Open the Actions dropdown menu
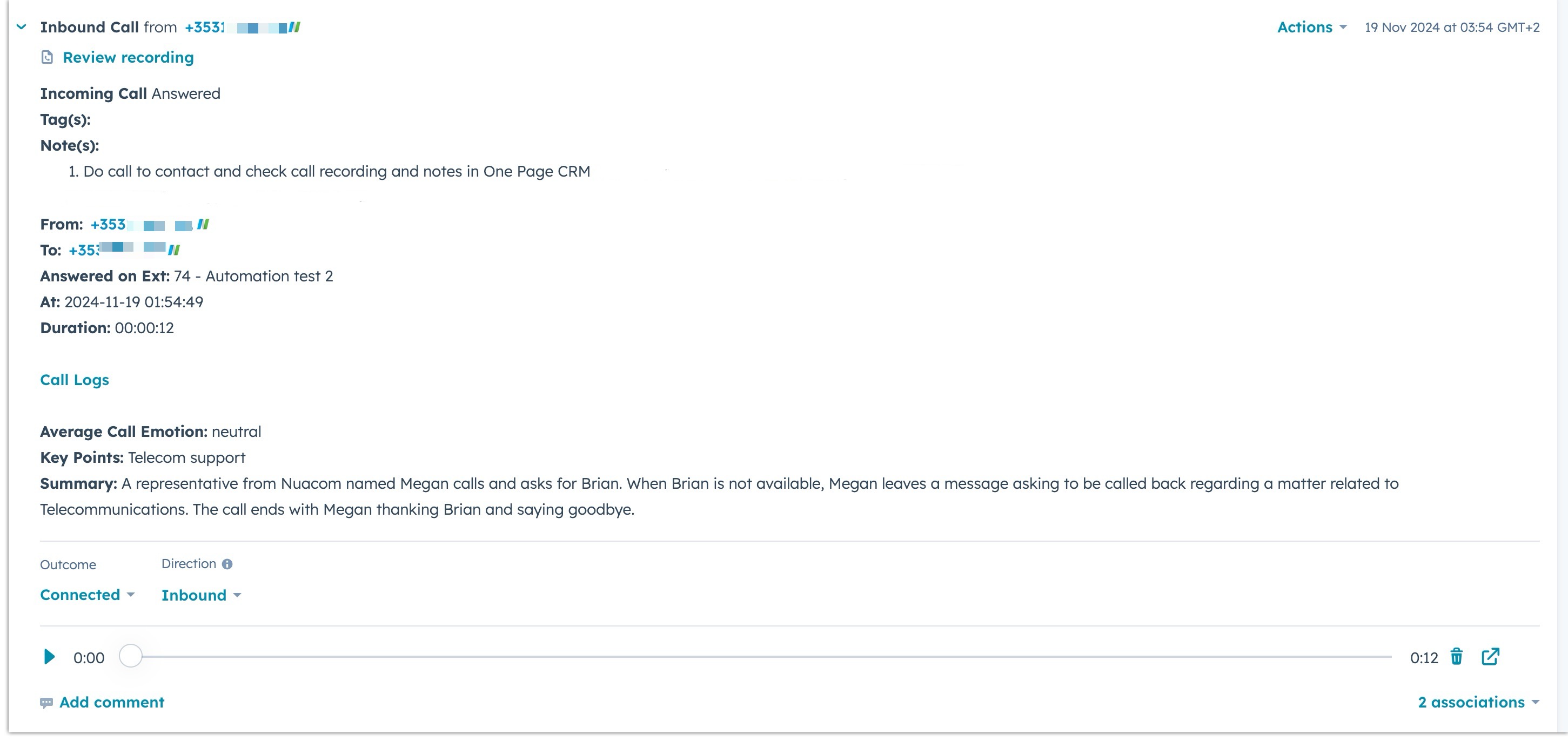 [x=1311, y=28]
